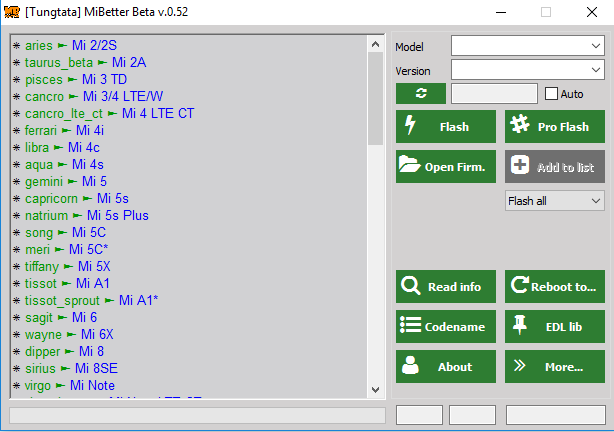Click the EDL lib button label

tap(564, 327)
